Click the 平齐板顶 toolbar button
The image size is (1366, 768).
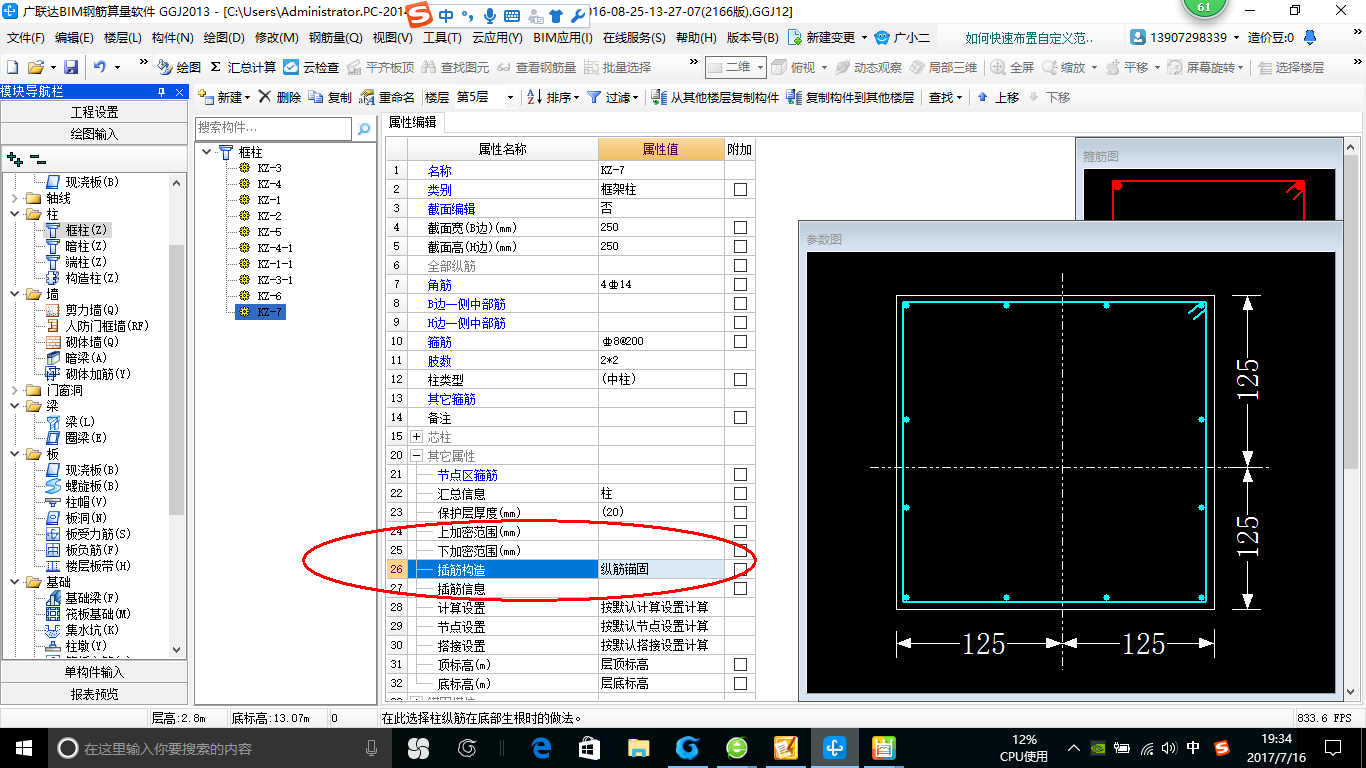380,67
